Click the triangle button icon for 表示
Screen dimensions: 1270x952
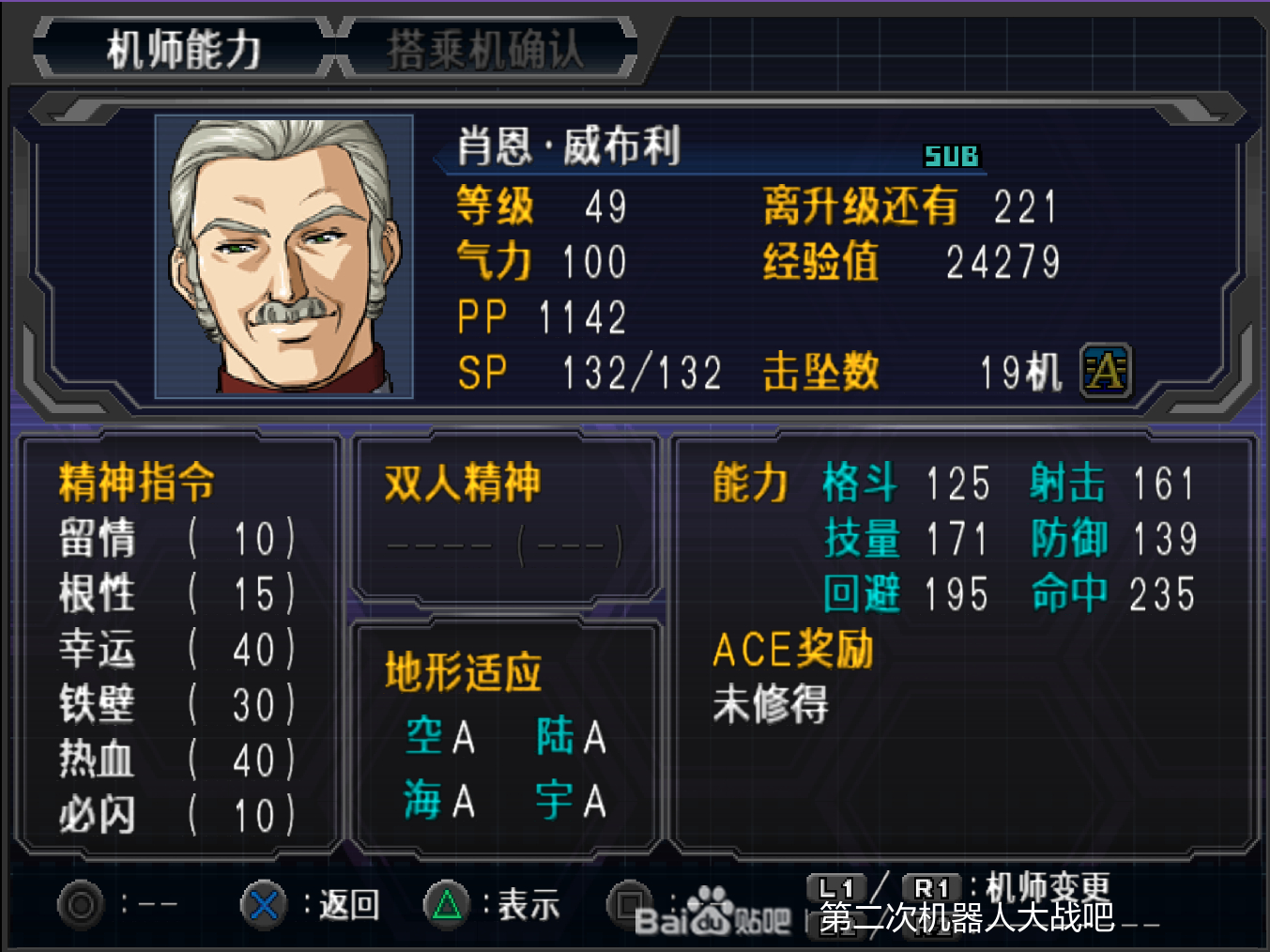448,905
